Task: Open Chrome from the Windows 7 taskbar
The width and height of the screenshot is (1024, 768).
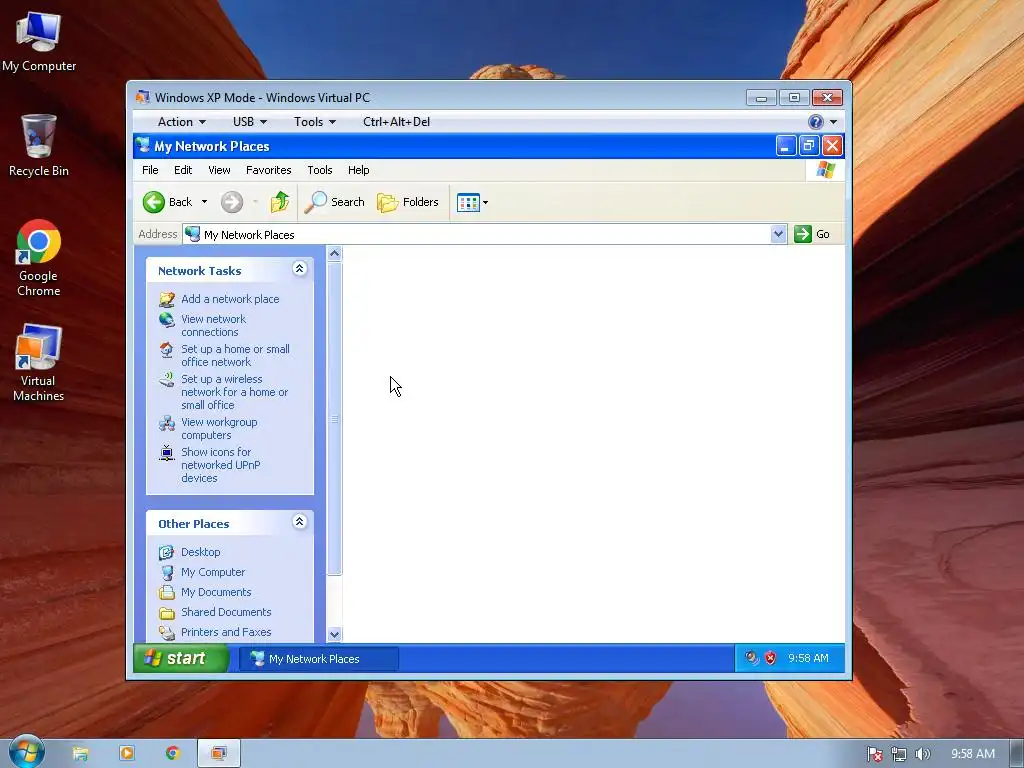Action: (172, 753)
